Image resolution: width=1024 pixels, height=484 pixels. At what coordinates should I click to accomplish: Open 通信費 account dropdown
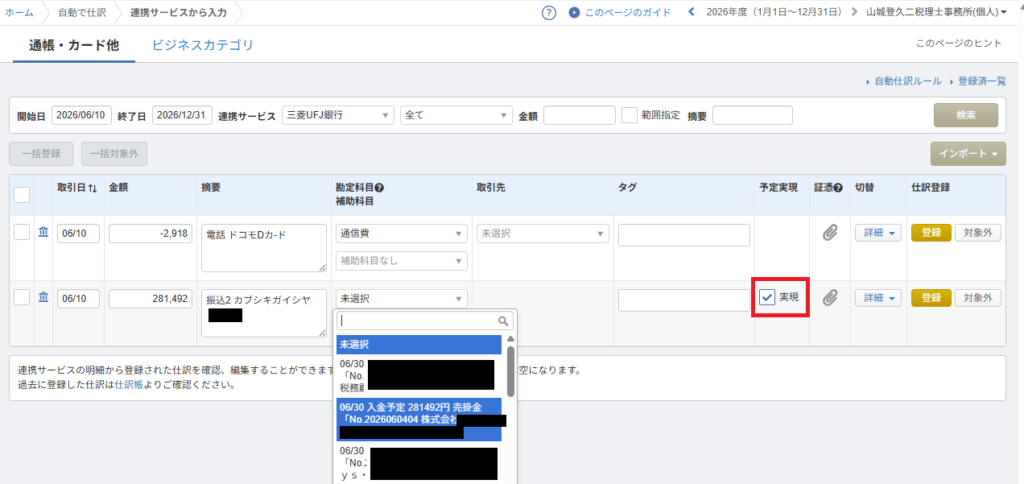coord(402,233)
